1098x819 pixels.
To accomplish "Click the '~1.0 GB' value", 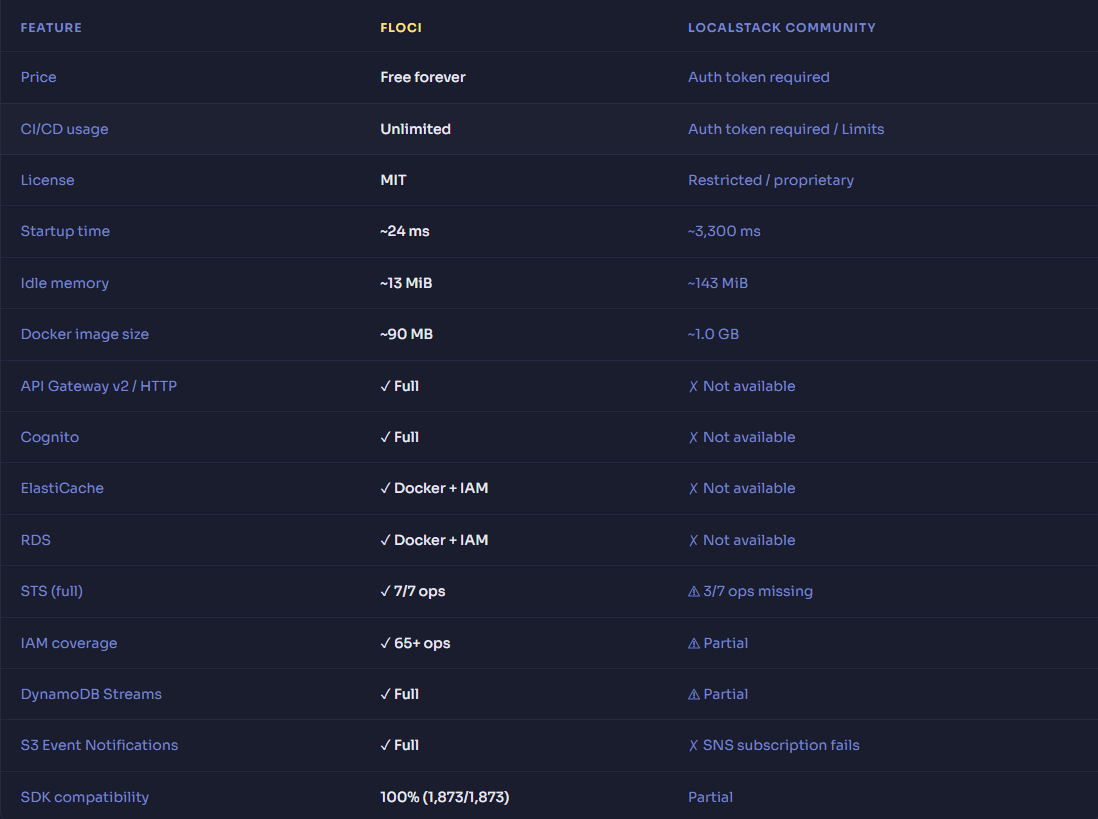I will click(713, 334).
